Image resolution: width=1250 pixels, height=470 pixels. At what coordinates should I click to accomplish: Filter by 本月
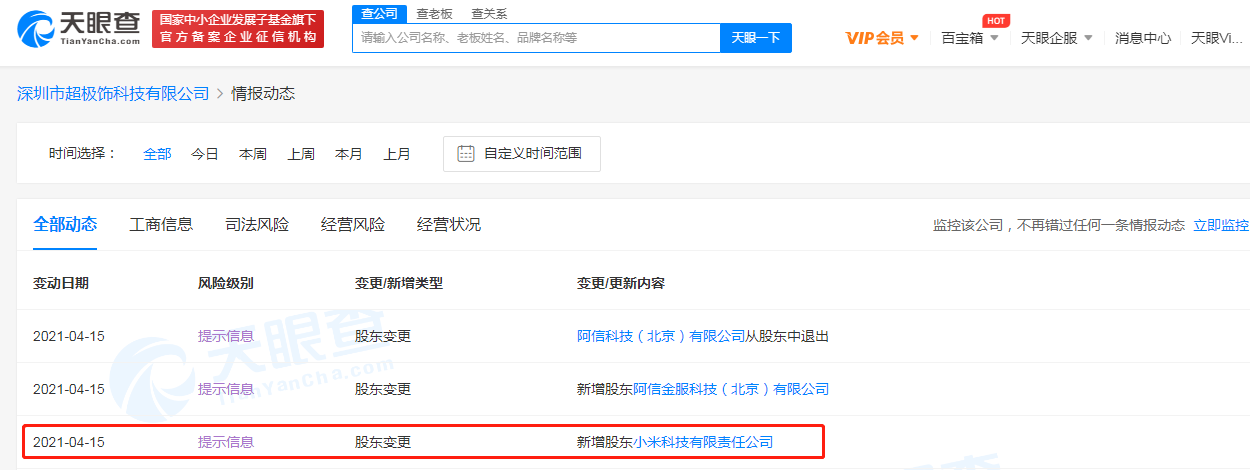349,154
